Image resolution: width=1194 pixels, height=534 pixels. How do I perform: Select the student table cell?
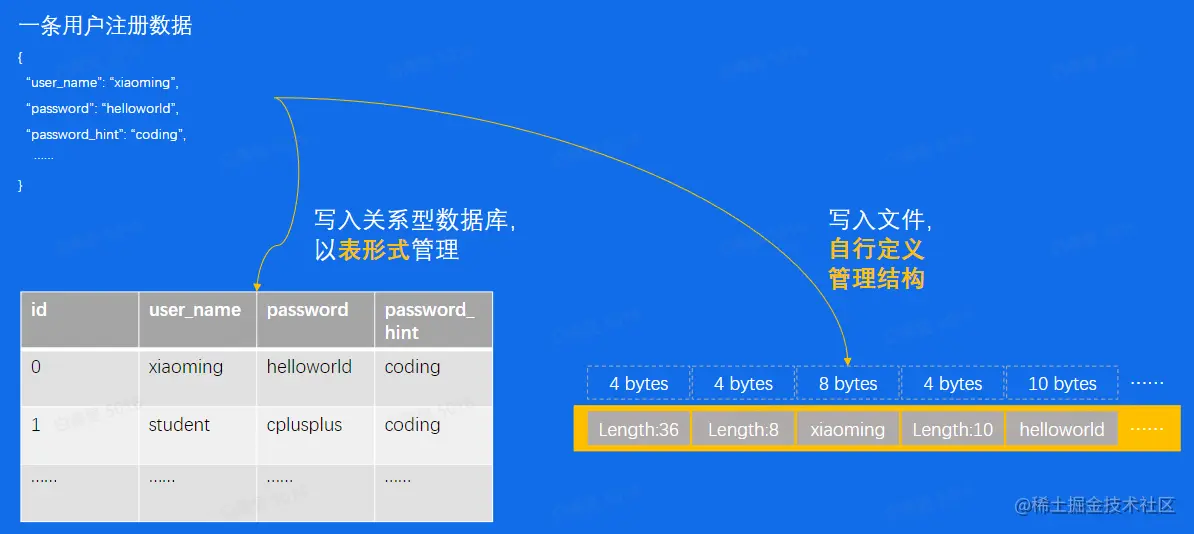(197, 435)
